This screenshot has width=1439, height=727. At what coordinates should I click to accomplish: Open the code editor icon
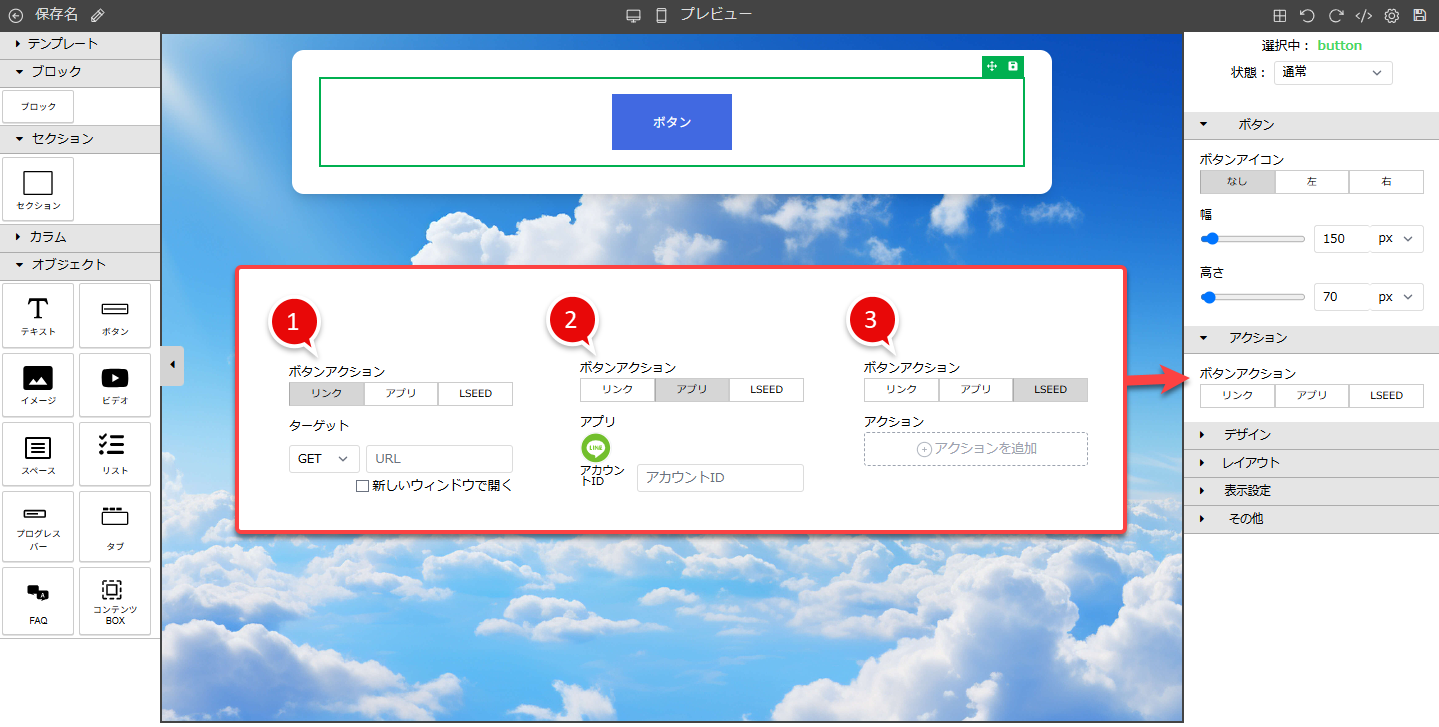(x=1363, y=15)
